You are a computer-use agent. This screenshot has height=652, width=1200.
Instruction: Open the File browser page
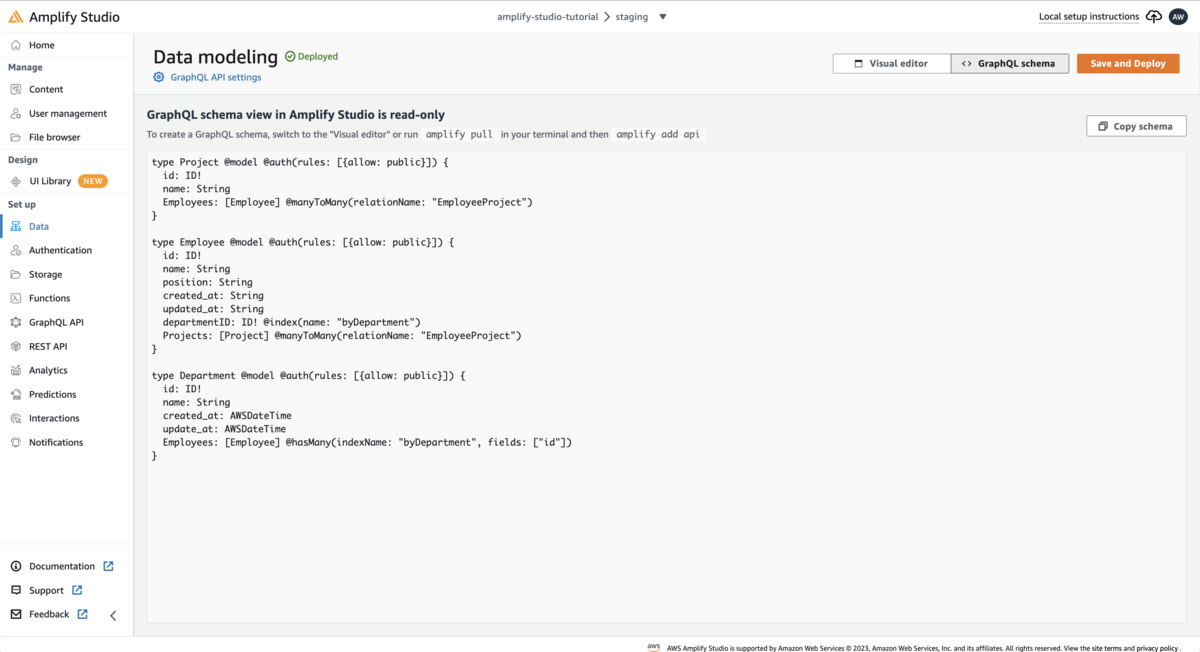point(55,137)
